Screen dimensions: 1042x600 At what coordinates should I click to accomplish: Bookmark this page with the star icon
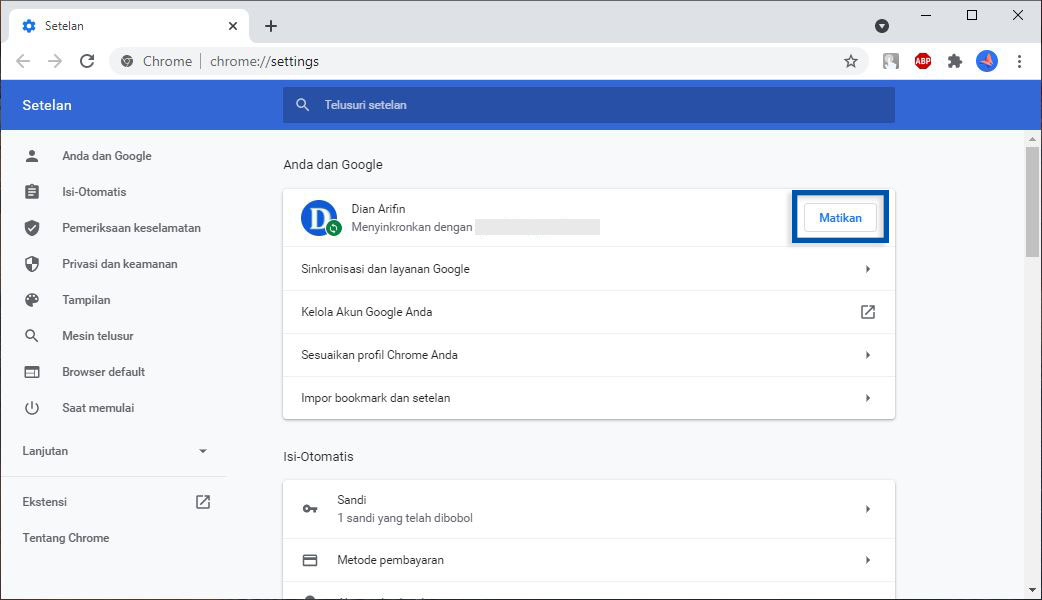tap(850, 61)
